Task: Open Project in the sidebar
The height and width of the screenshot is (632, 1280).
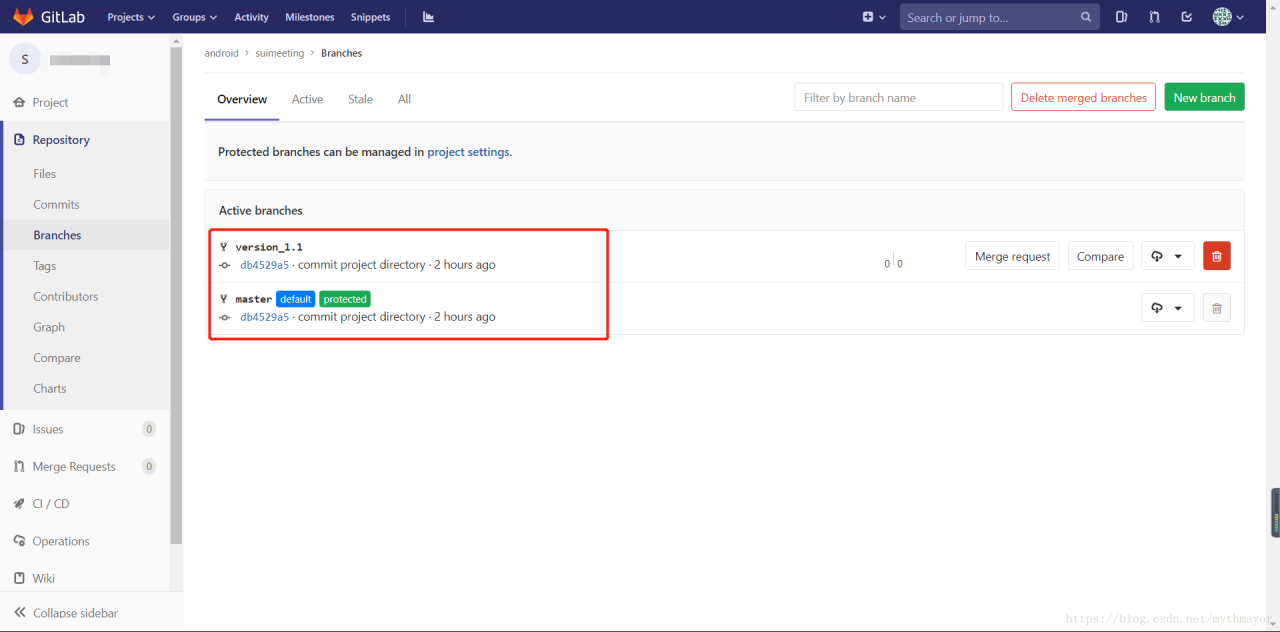Action: click(50, 102)
